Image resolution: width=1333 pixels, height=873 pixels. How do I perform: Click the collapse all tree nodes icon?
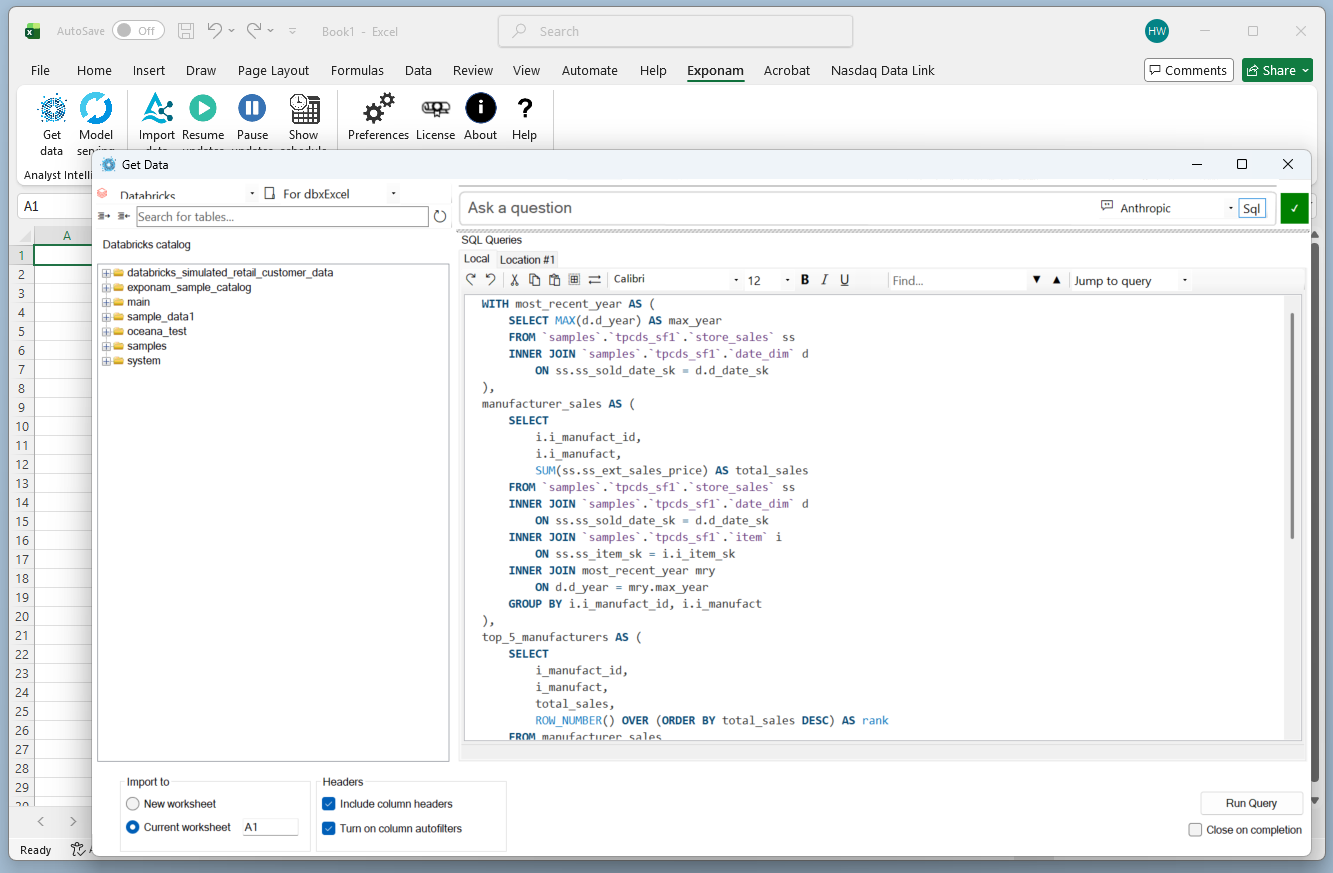tap(124, 216)
